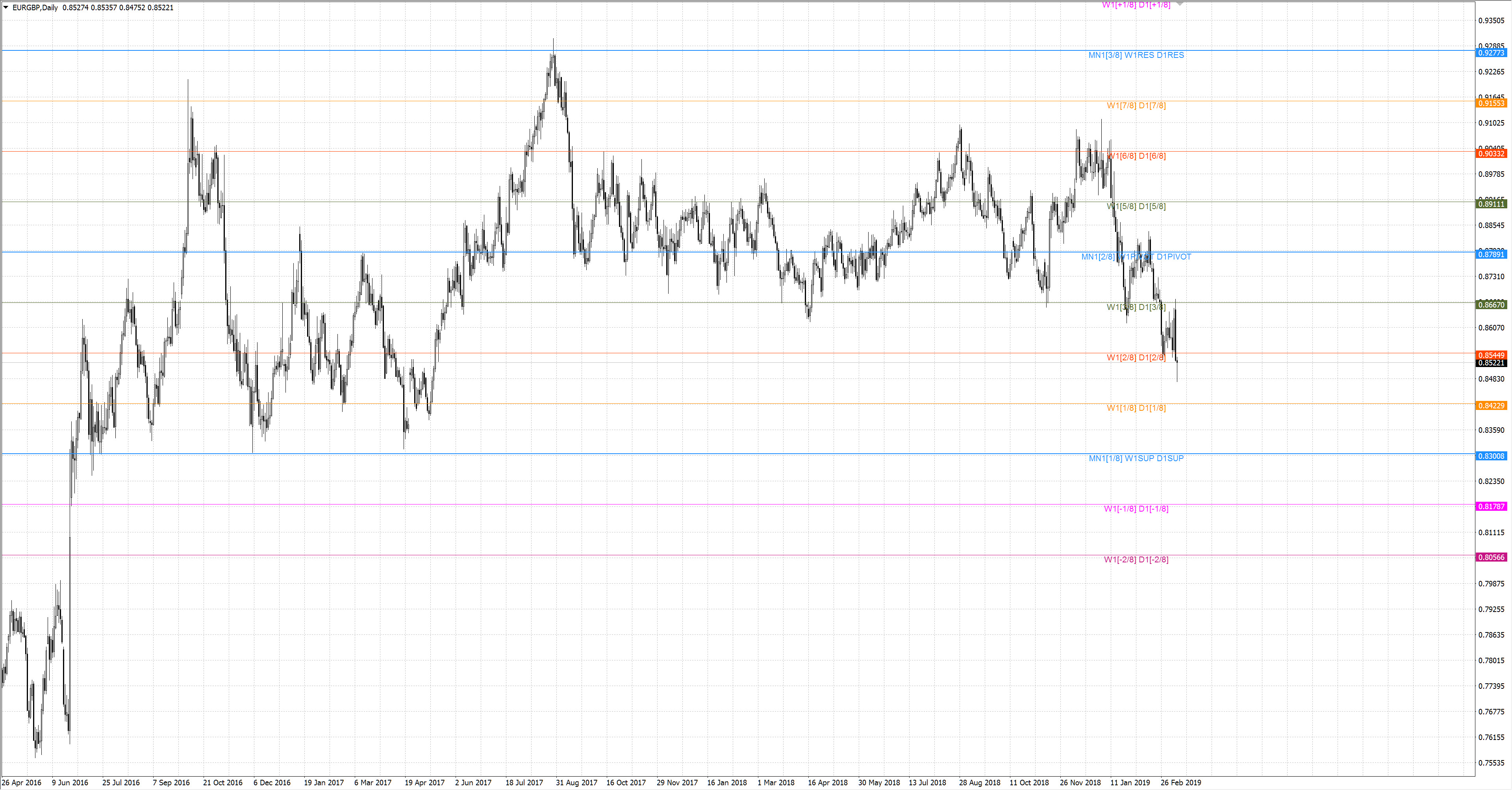1512x790 pixels.
Task: Click the 26 Apr 2016 date label
Action: pos(22,783)
